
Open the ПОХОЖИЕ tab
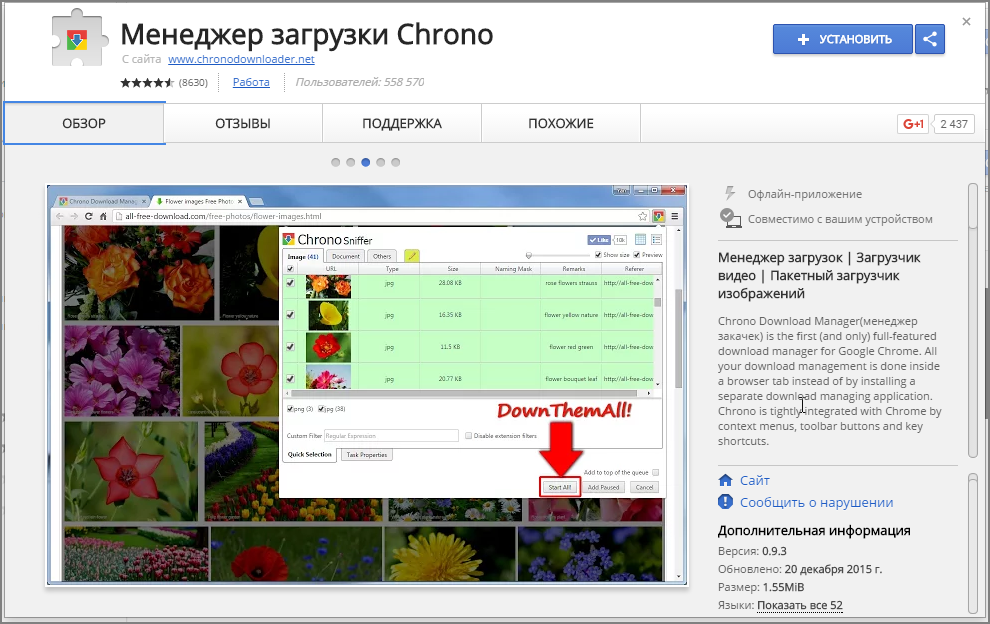(561, 124)
